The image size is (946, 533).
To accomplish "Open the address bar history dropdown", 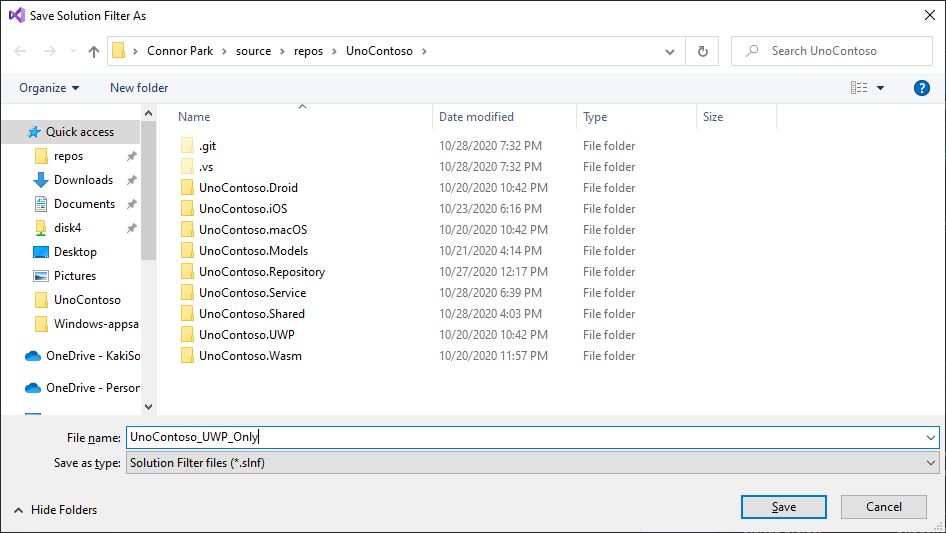I will click(x=670, y=51).
